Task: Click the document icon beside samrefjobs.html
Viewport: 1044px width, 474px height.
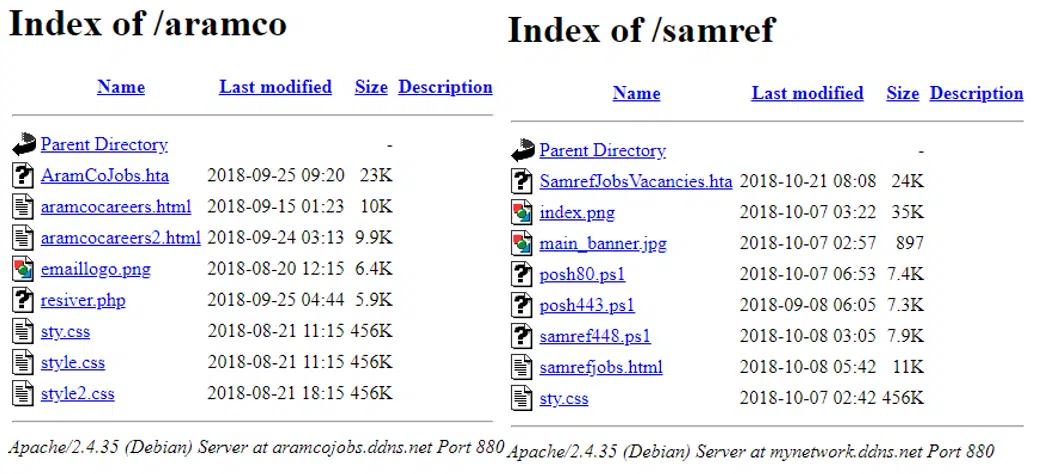Action: (522, 367)
